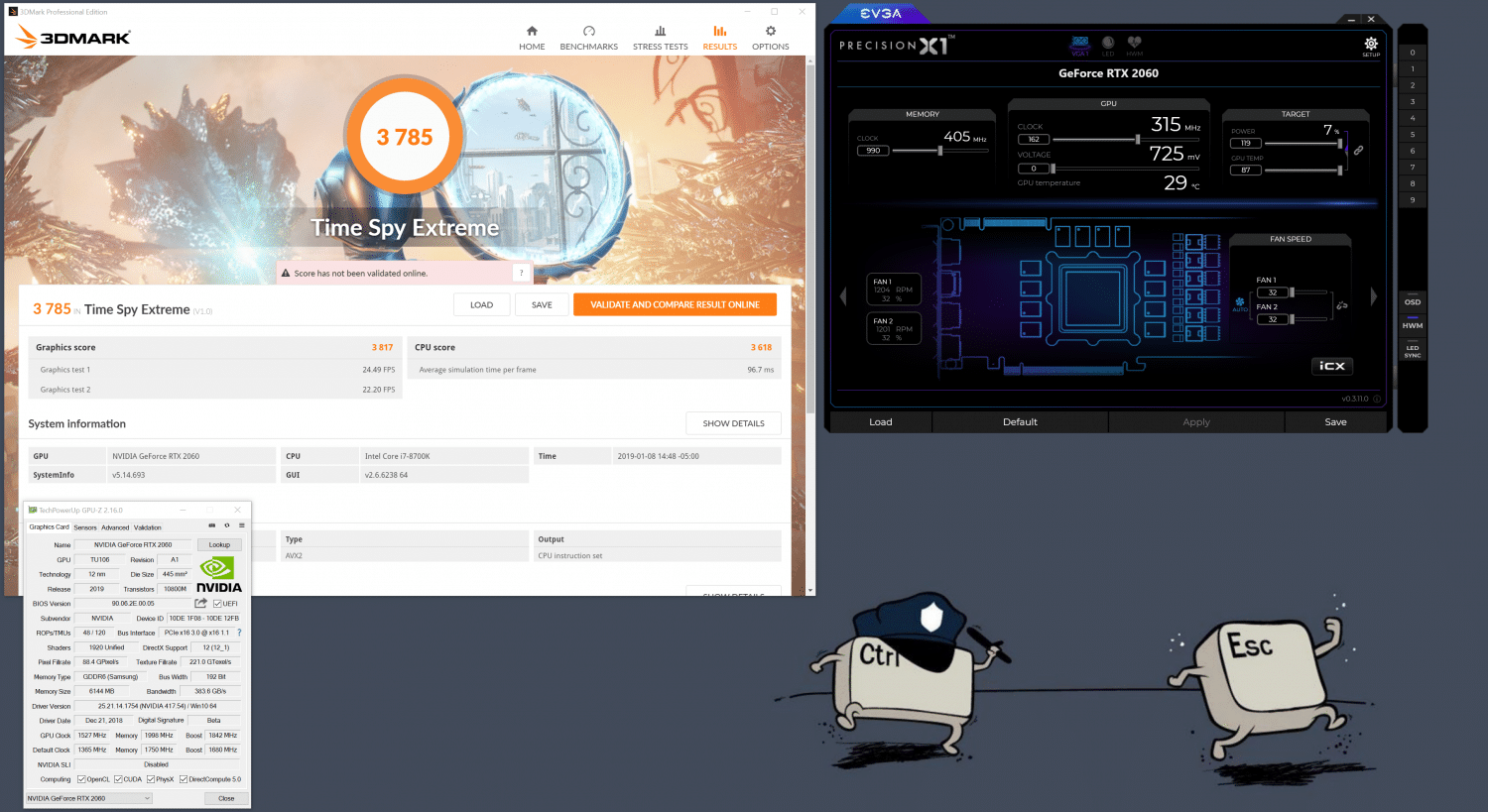This screenshot has width=1488, height=812.
Task: Toggle LED SYNC in Precision X1 sidebar
Action: pyautogui.click(x=1413, y=351)
